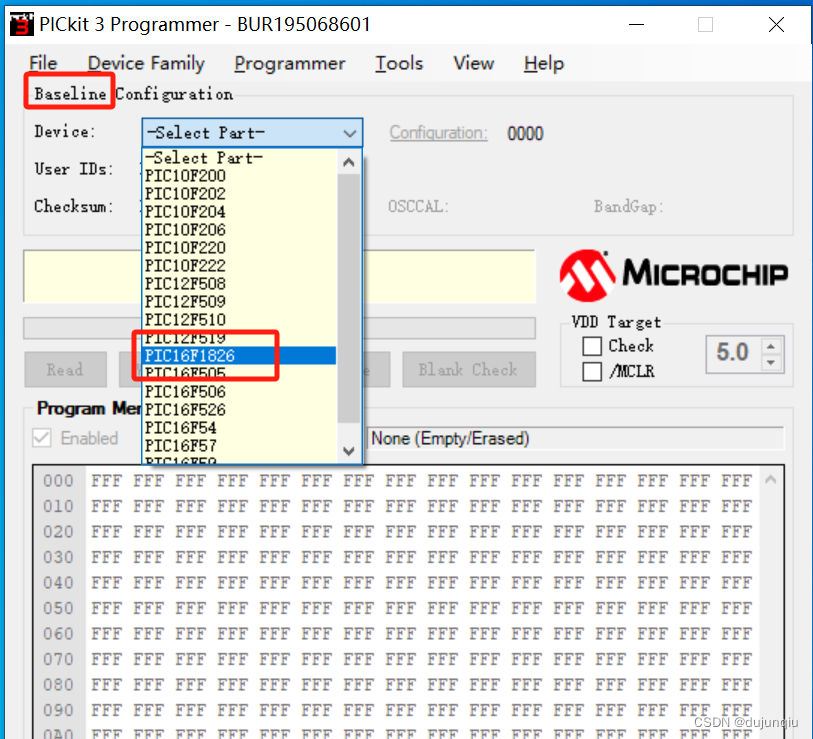Click the Blank Check button
This screenshot has width=813, height=739.
[x=469, y=370]
